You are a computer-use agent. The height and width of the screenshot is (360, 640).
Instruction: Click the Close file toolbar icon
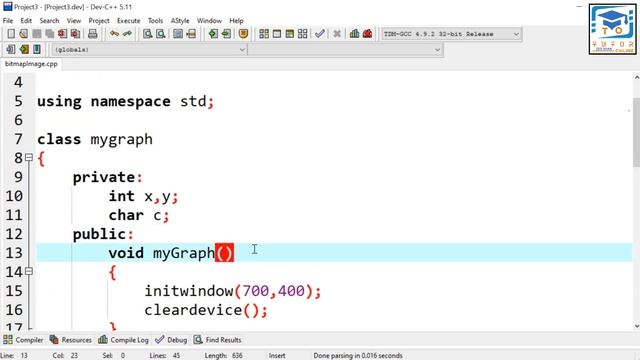[x=62, y=34]
